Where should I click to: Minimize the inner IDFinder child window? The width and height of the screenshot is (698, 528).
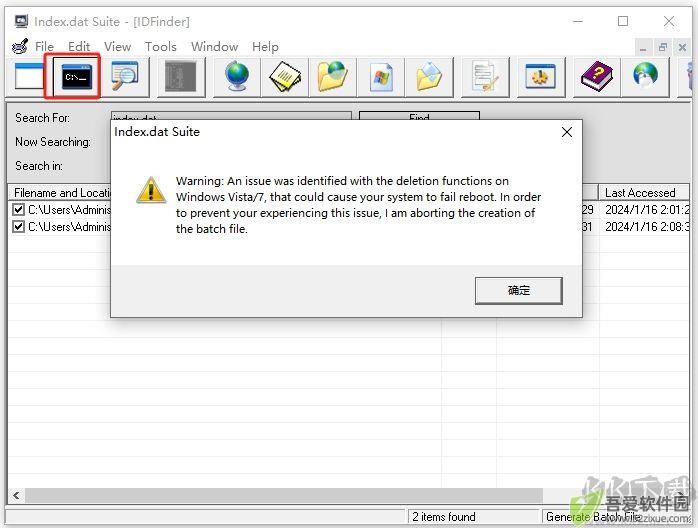pyautogui.click(x=643, y=47)
